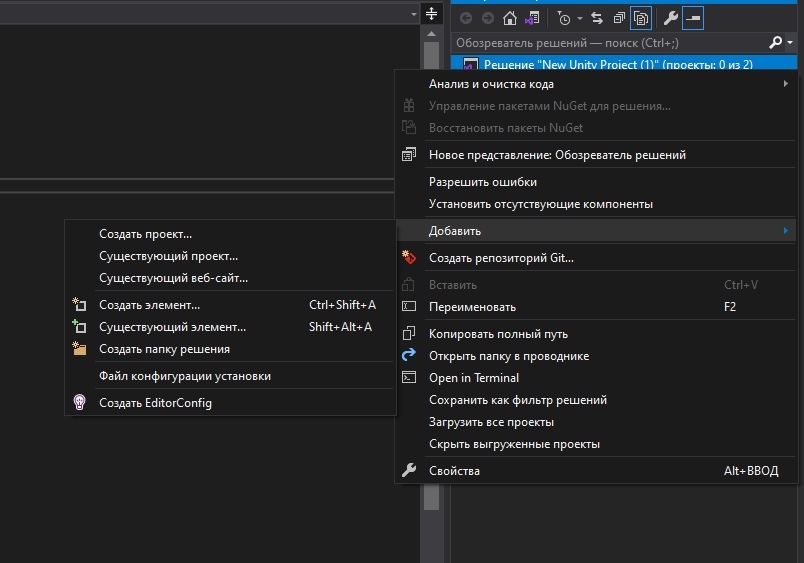Click the pending changes filter clock icon
The height and width of the screenshot is (563, 804).
(563, 18)
